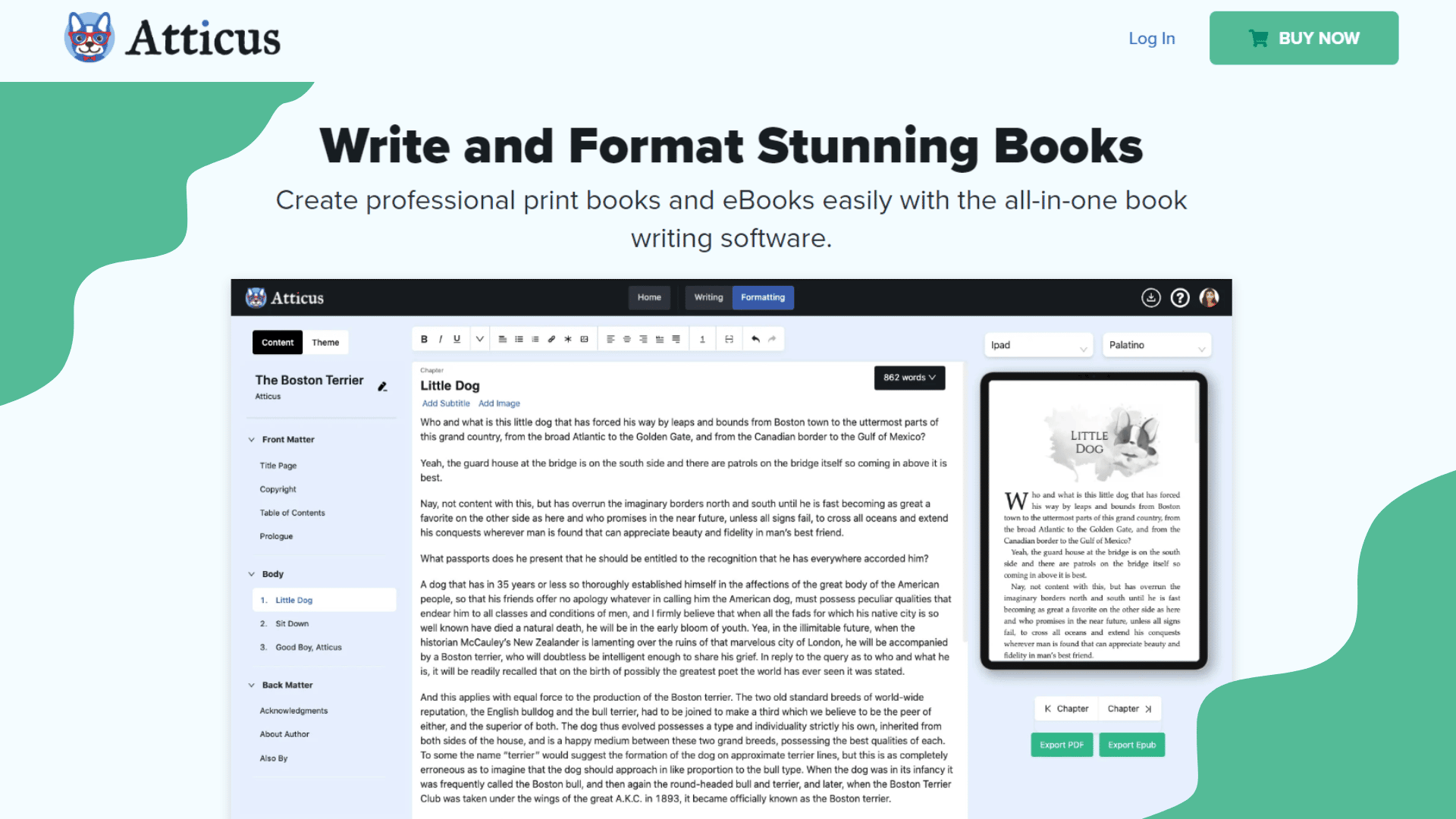
Task: Open the user profile avatar
Action: tap(1210, 298)
